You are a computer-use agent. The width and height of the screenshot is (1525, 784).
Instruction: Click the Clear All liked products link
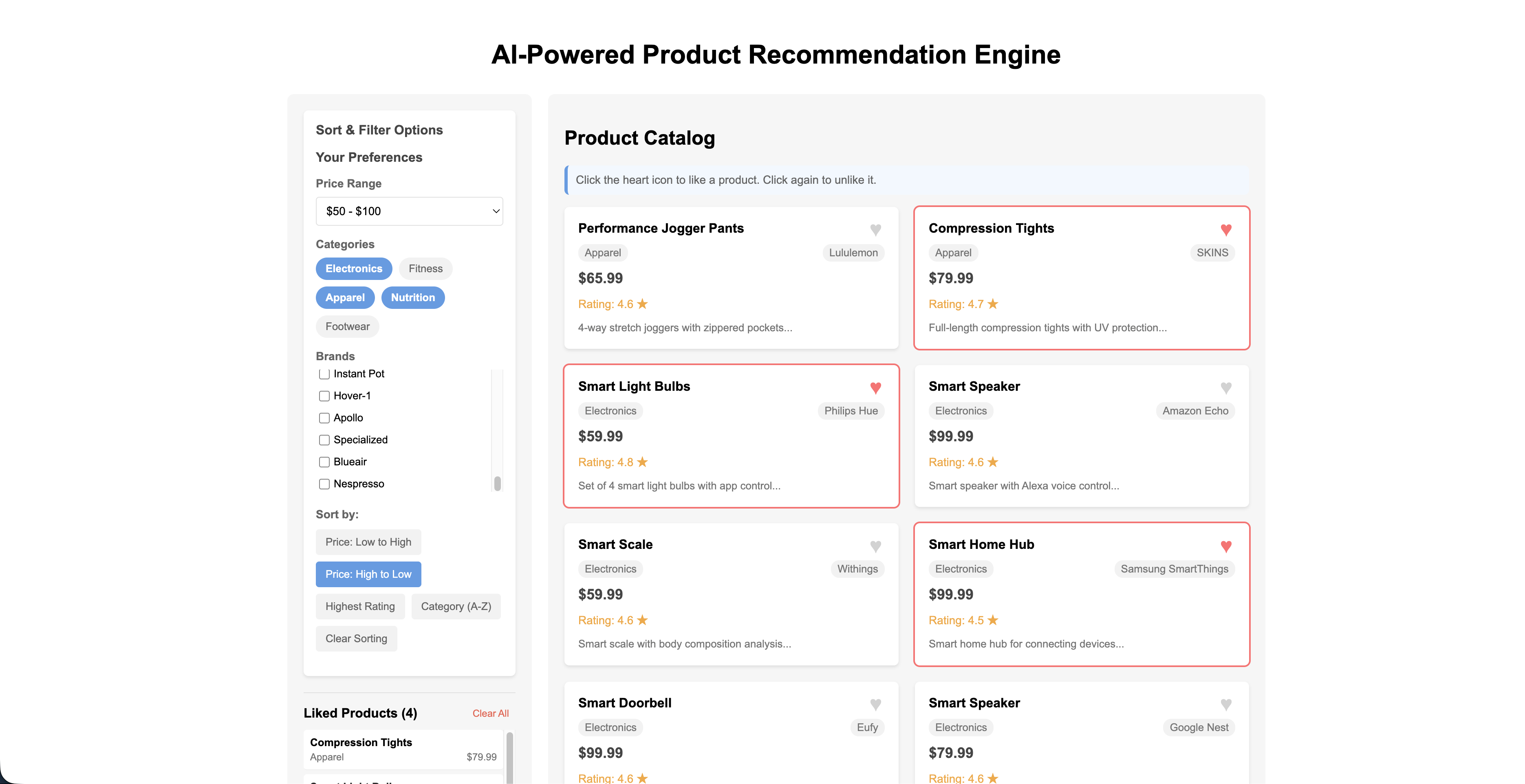coord(490,713)
